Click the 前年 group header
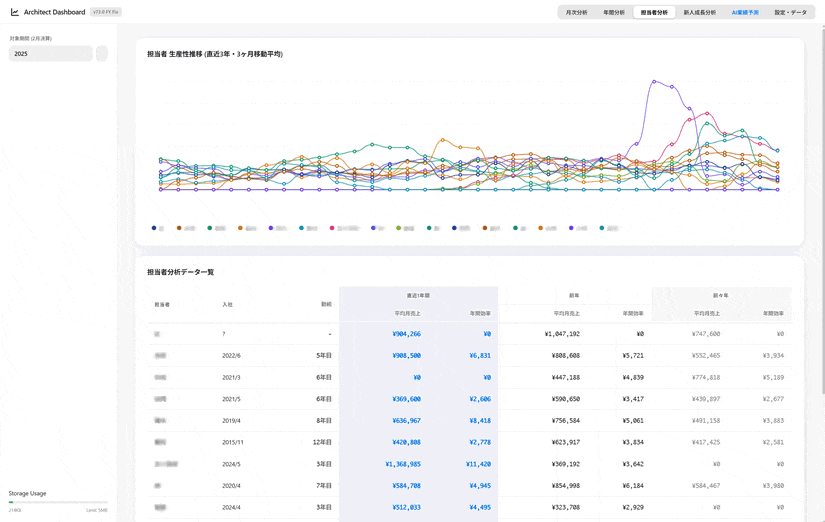The height and width of the screenshot is (522, 825). [x=575, y=296]
